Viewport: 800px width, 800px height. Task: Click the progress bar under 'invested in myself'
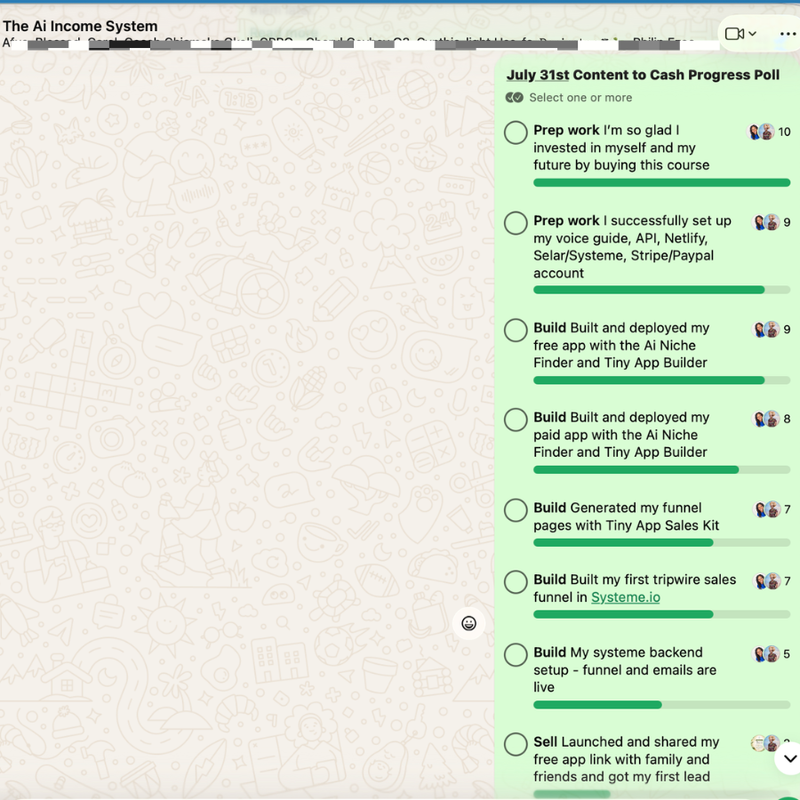click(662, 183)
